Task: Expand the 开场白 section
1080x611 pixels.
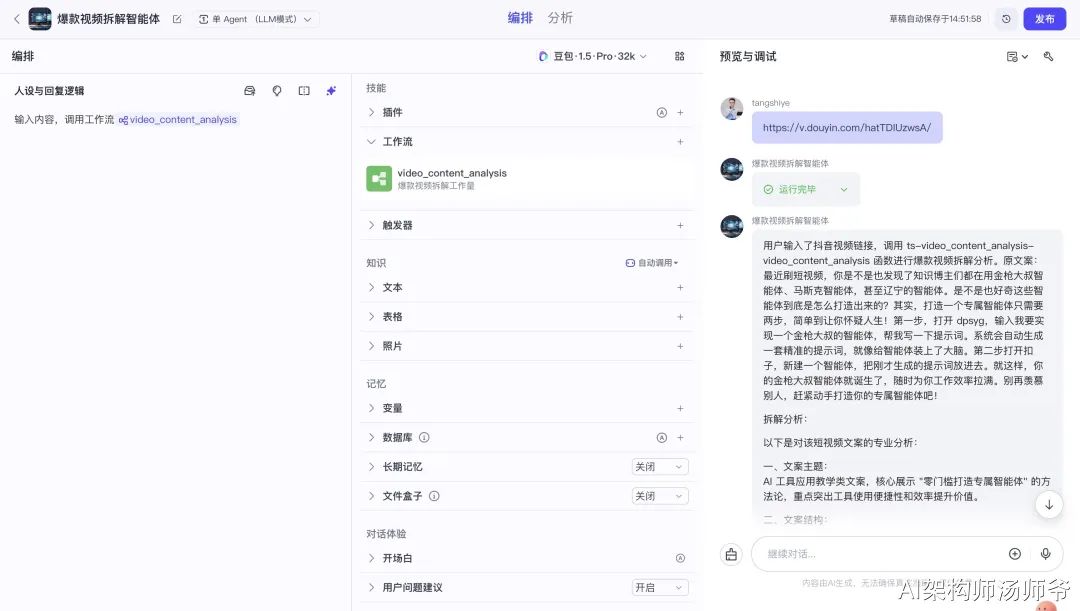Action: point(371,558)
